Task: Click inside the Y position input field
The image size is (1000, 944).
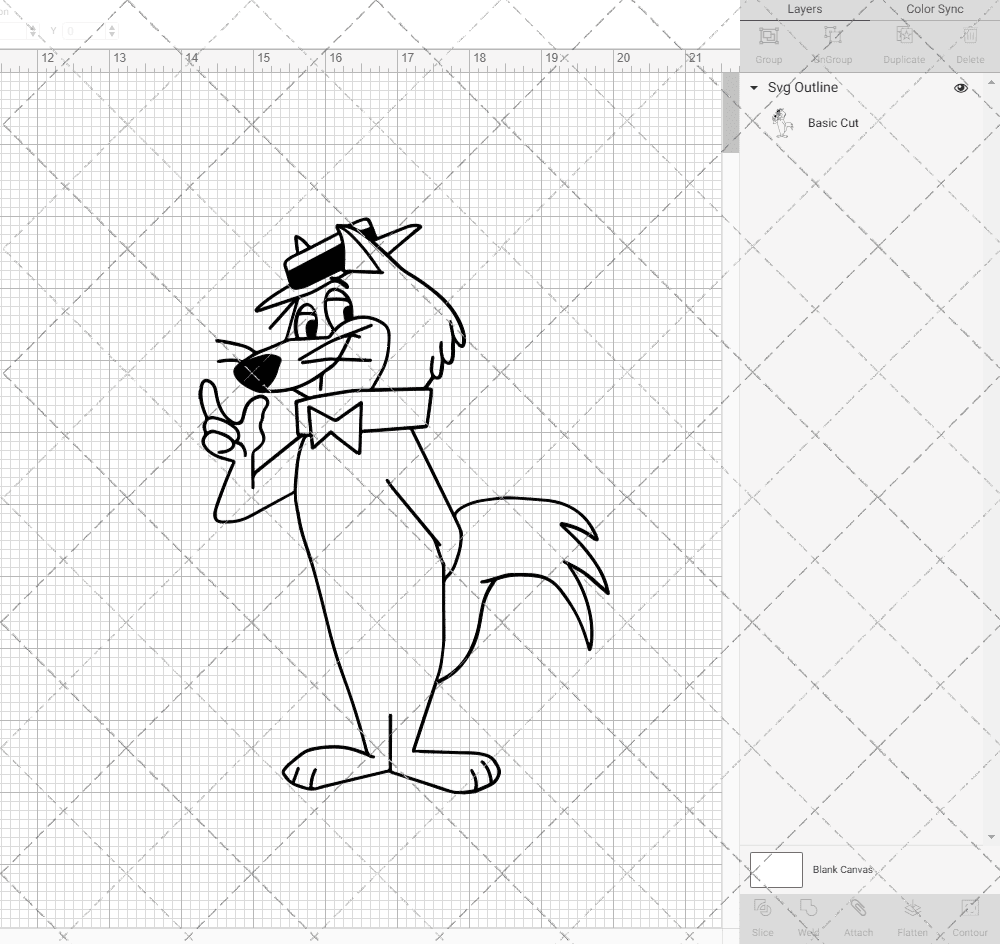Action: 80,29
